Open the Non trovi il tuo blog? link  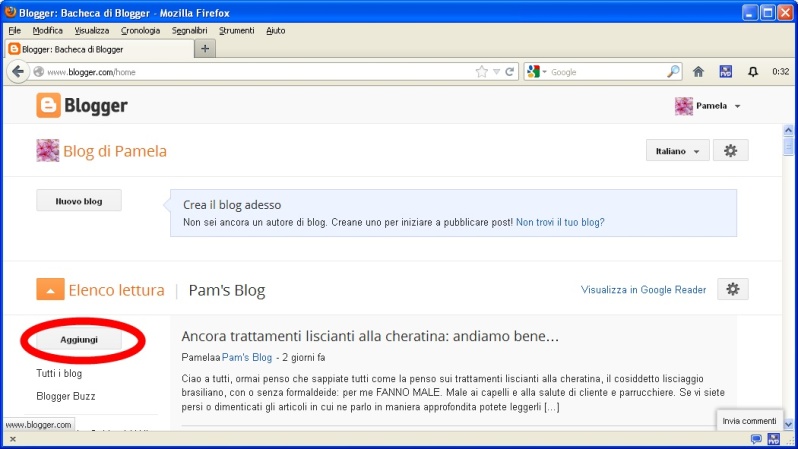coord(560,222)
